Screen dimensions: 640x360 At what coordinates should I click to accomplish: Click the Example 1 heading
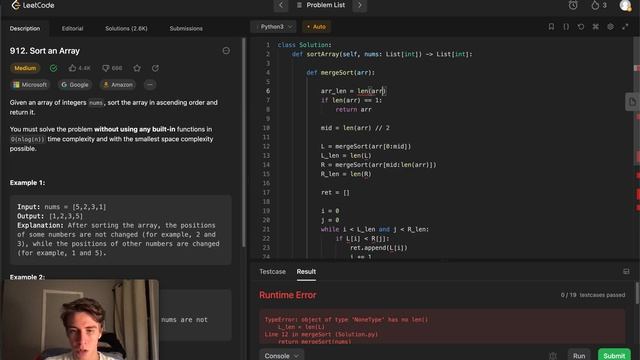[27, 183]
